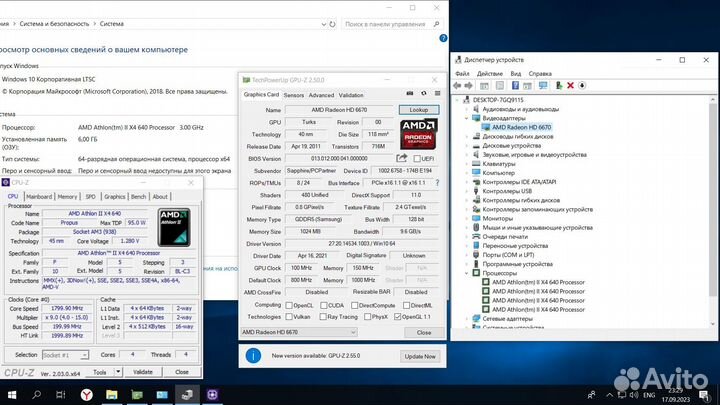
Task: Click the red X uninstall device icon
Action: pyautogui.click(x=570, y=85)
